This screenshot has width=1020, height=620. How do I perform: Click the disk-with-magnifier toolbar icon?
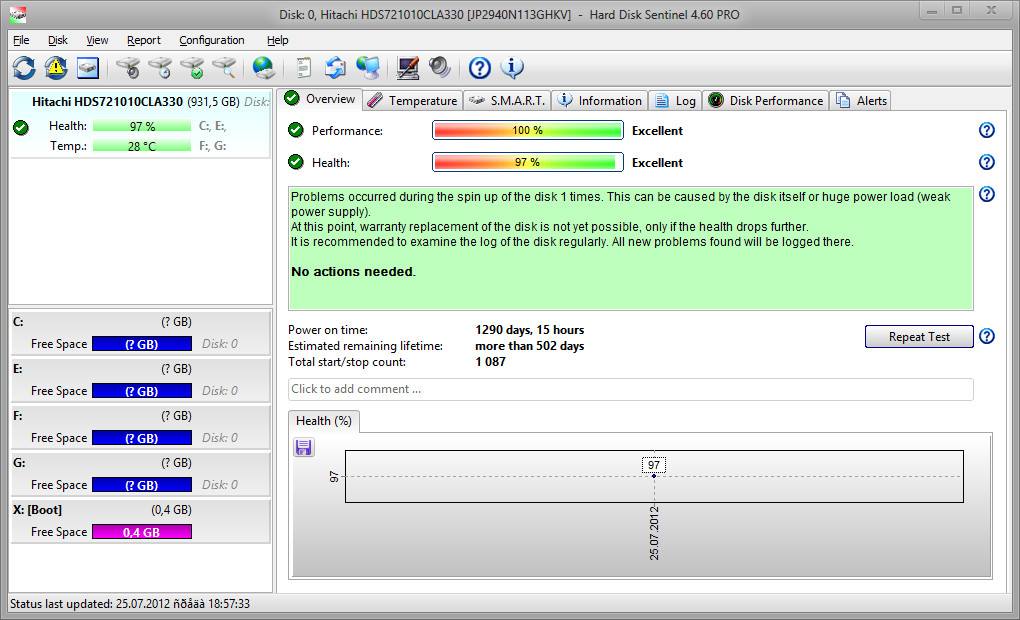(225, 68)
